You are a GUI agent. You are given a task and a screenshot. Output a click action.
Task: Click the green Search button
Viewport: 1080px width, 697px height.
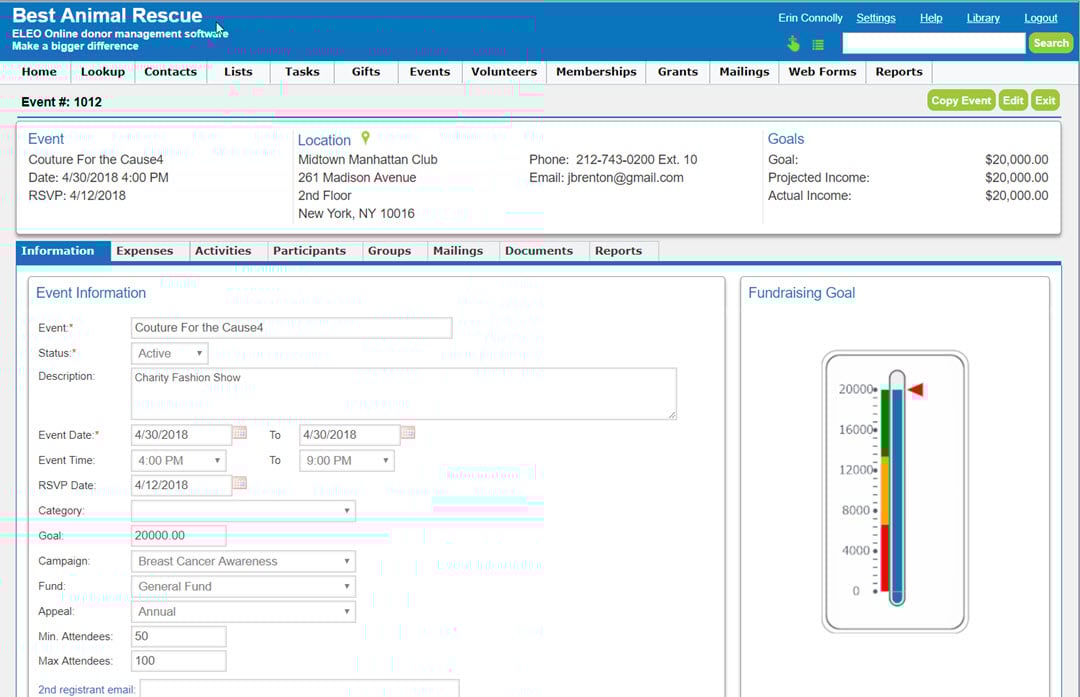(x=1051, y=43)
